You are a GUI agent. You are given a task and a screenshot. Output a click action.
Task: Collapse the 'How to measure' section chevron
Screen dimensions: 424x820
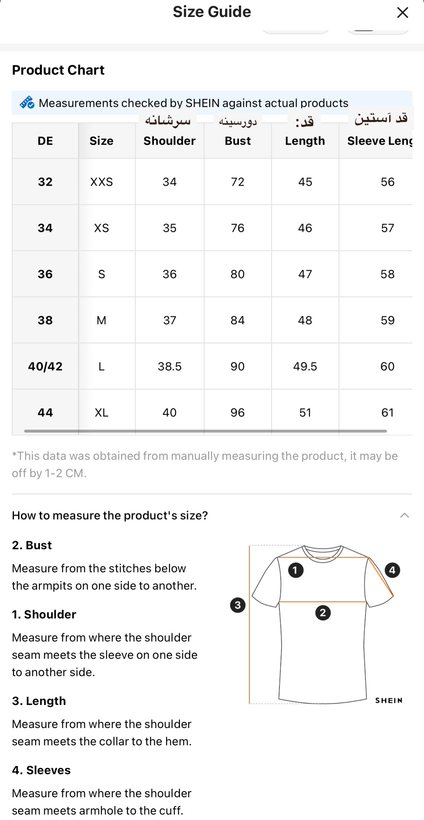[x=404, y=516]
